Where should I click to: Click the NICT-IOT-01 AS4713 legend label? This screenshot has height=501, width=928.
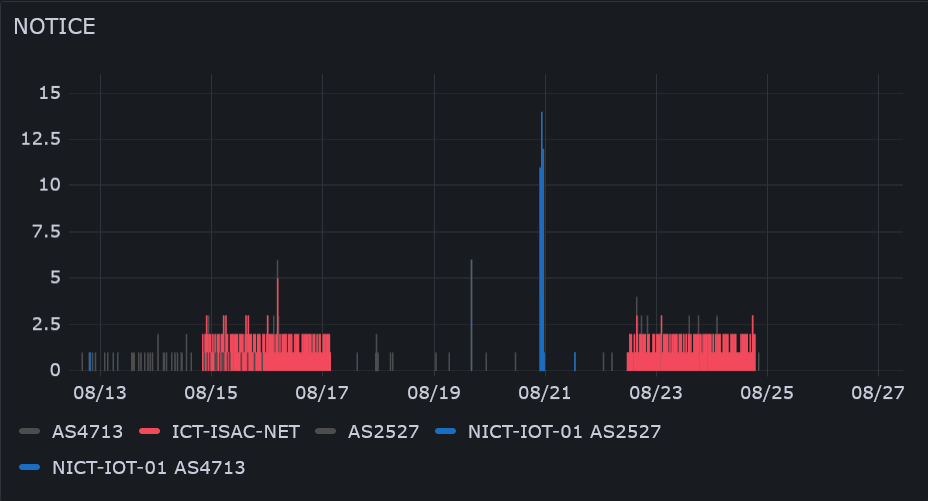[148, 466]
